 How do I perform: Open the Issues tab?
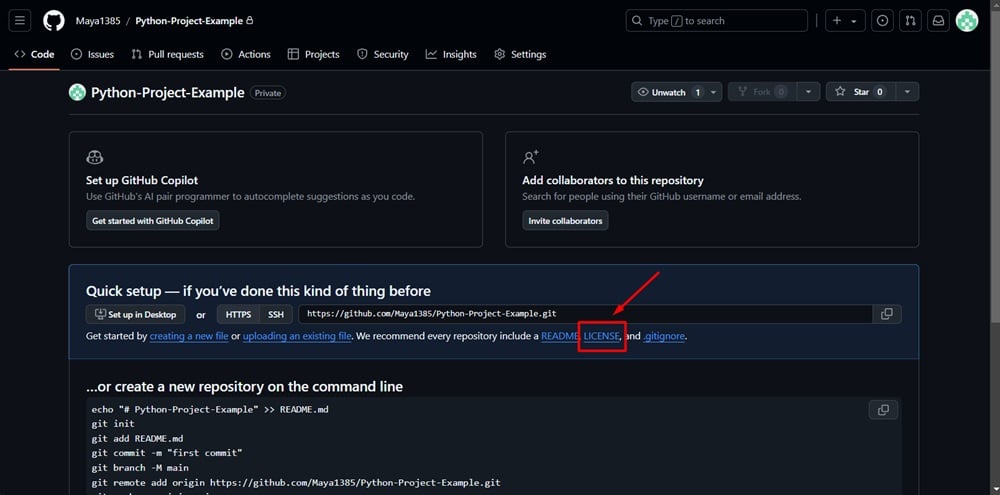pyautogui.click(x=92, y=54)
